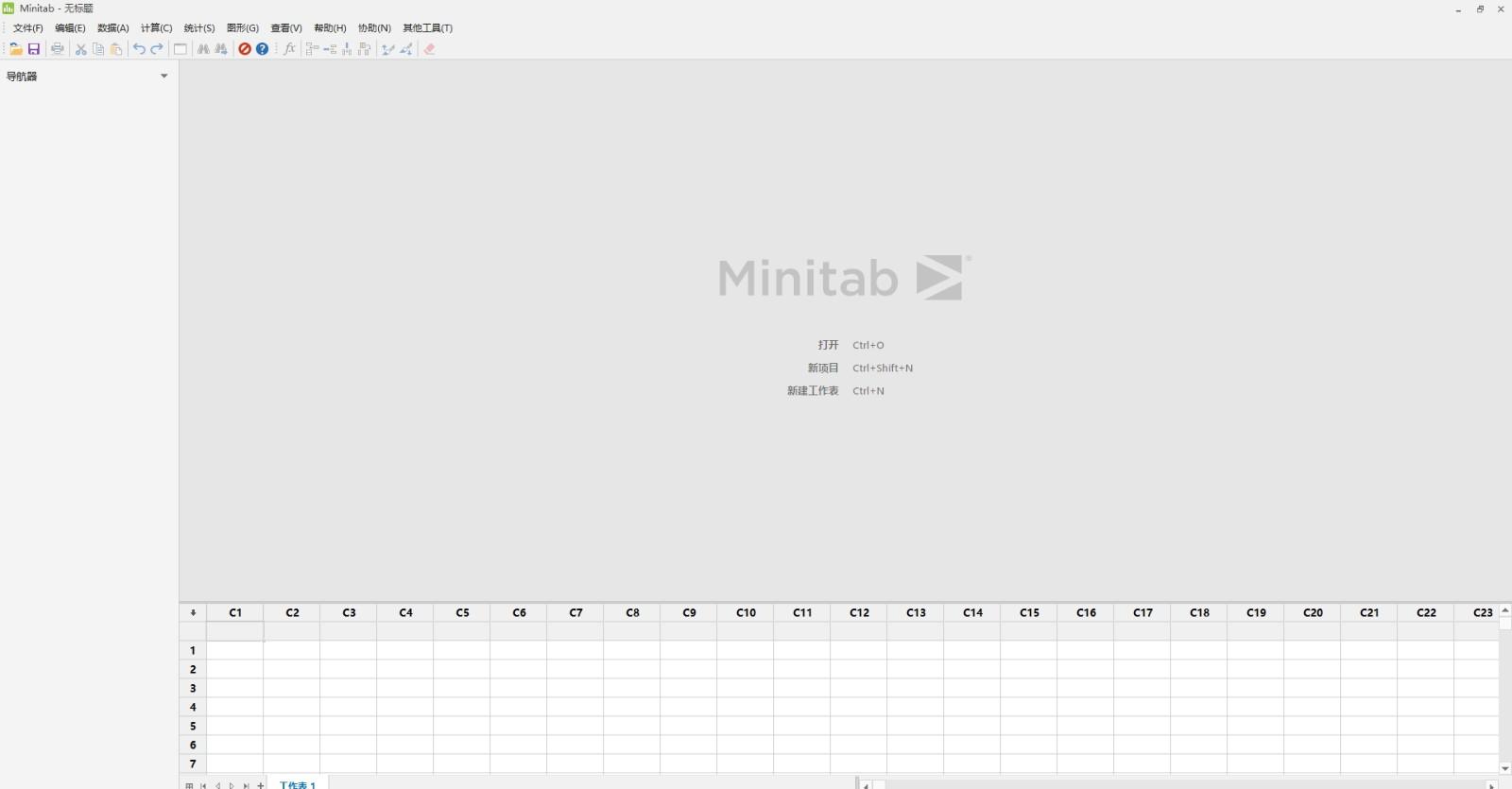The height and width of the screenshot is (789, 1512).
Task: Redo the last undone action
Action: click(x=157, y=49)
